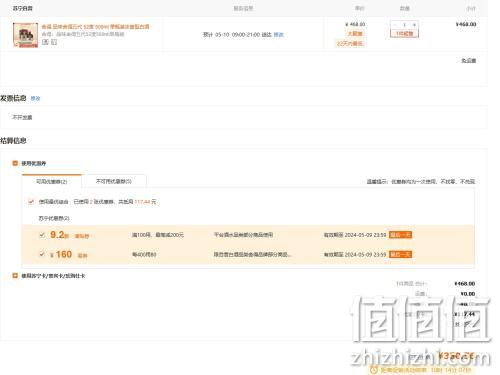
Task: Click the ¥468.00 subtotal at top right
Action: point(466,24)
